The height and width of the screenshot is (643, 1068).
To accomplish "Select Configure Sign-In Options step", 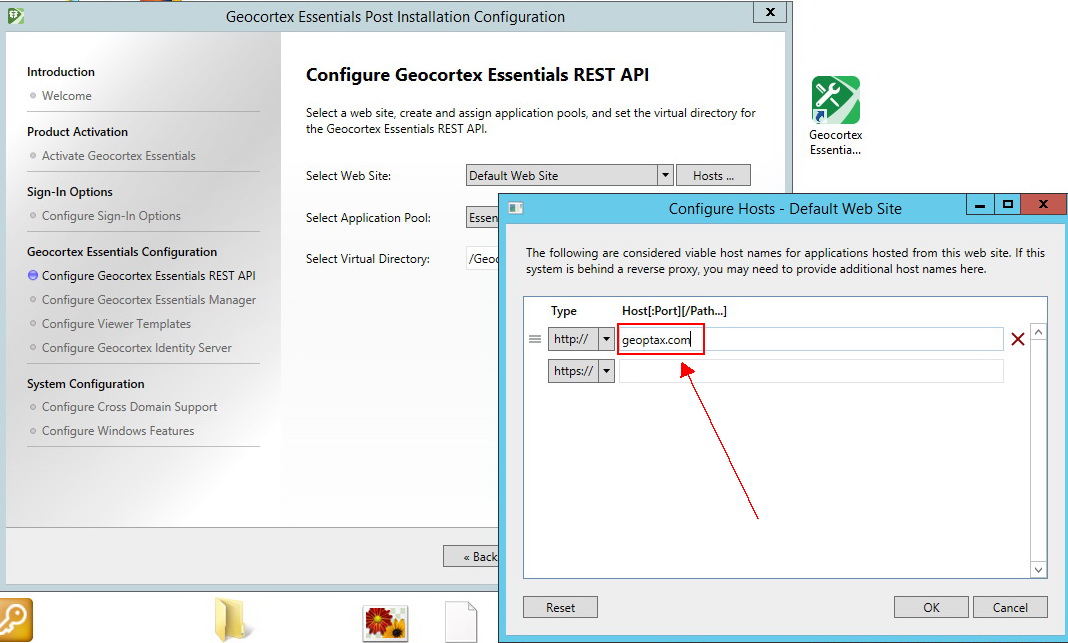I will tap(111, 216).
